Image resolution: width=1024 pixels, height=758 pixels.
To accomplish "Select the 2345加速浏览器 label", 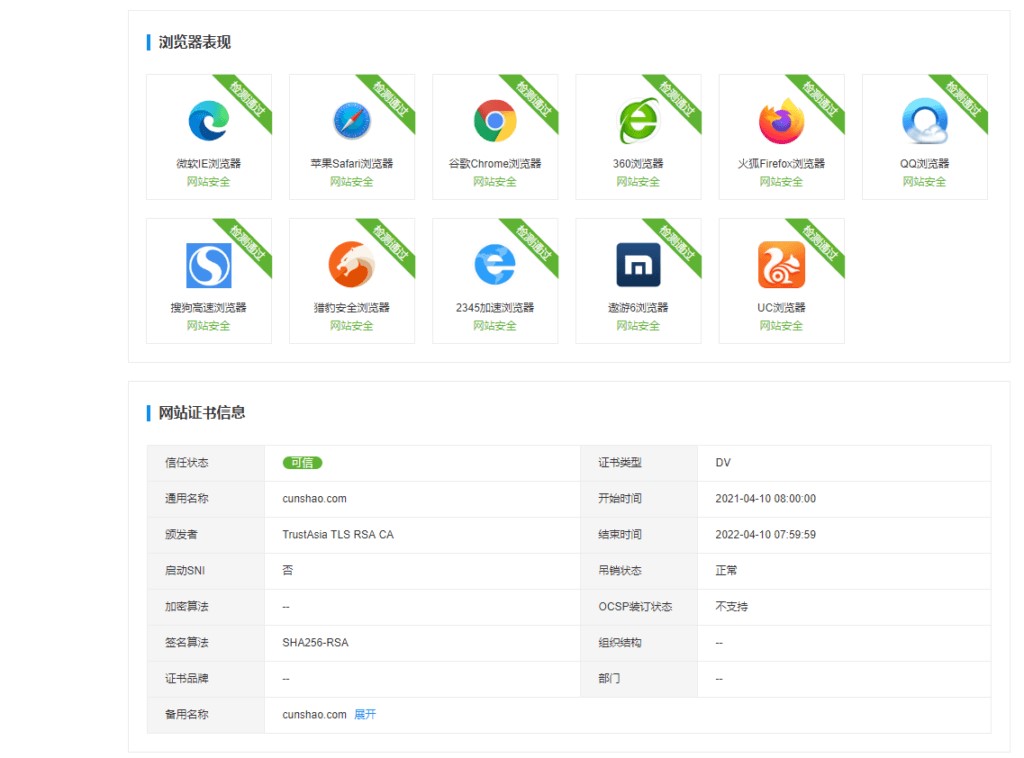I will pos(495,308).
